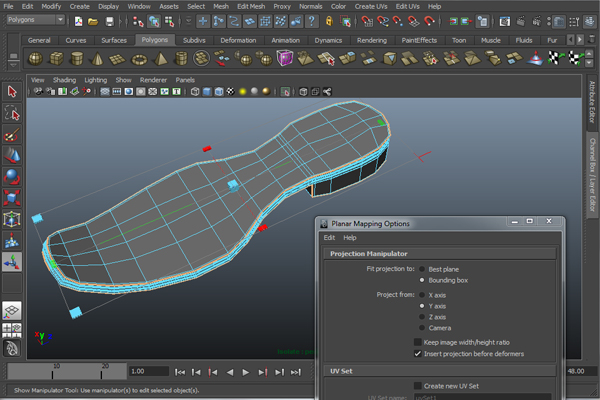Screen dimensions: 600x400
Task: Show the previous shelf tabs with the left arrow
Action: coord(571,39)
